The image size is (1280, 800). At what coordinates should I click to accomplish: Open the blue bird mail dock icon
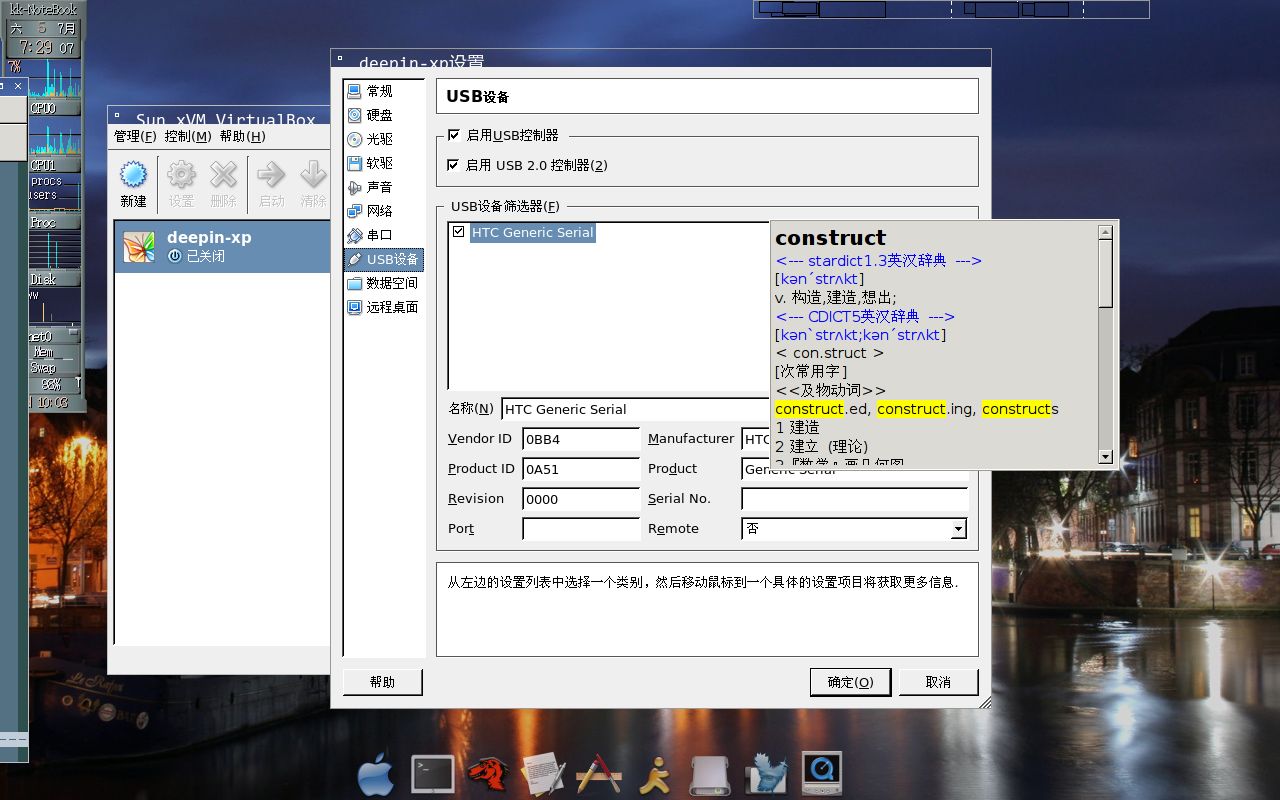click(767, 774)
